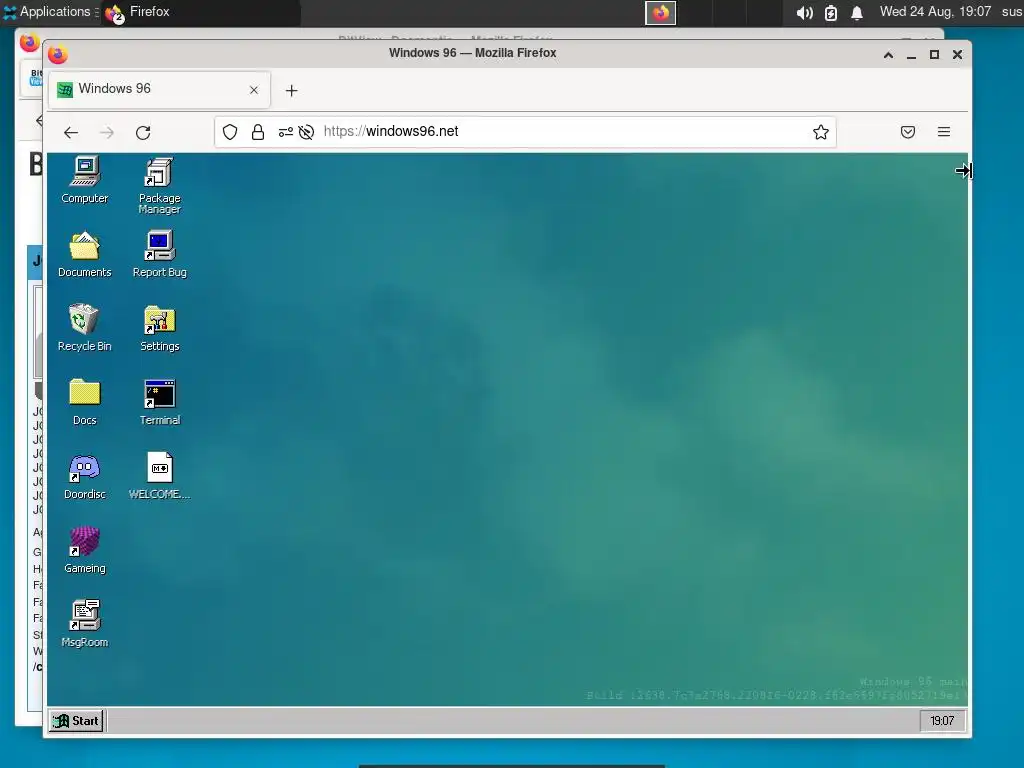The height and width of the screenshot is (768, 1024).
Task: Open the Settings desktop shortcut
Action: pos(159,328)
